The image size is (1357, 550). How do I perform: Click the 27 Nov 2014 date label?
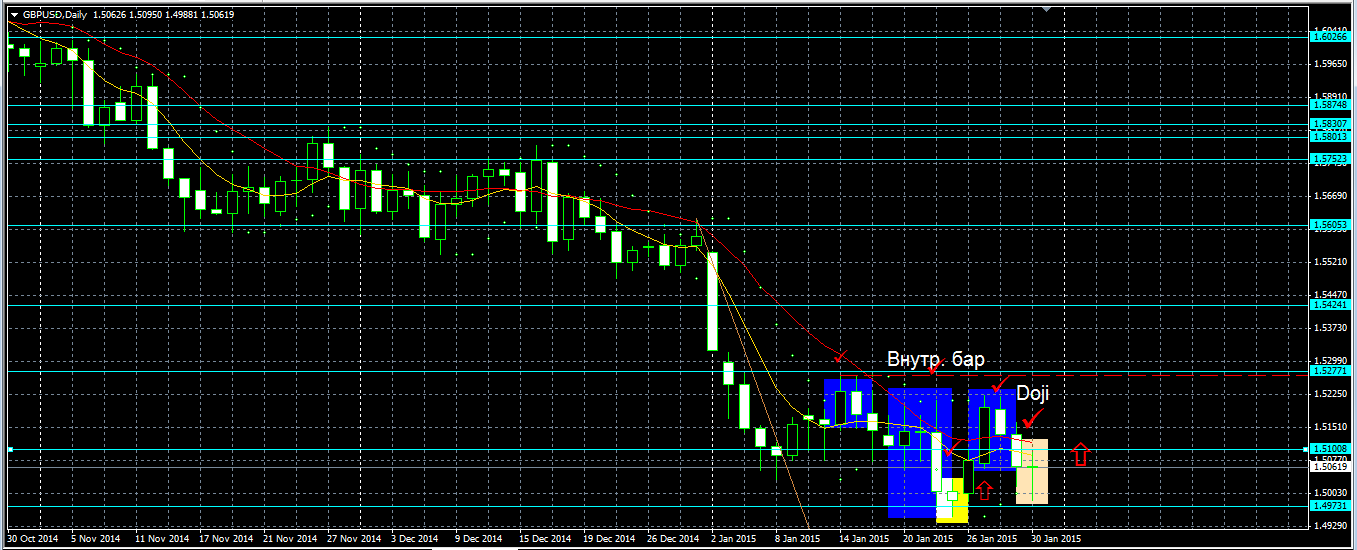click(x=356, y=538)
